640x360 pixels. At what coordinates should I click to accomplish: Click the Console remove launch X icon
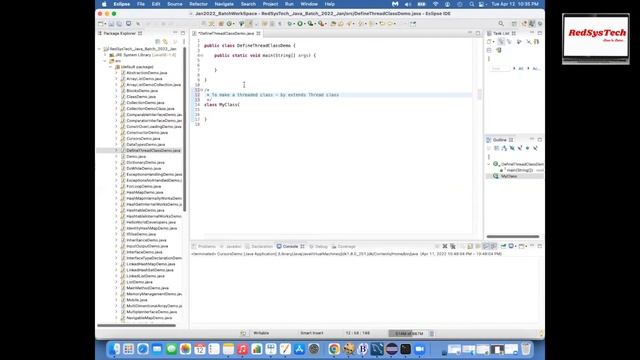(445, 246)
